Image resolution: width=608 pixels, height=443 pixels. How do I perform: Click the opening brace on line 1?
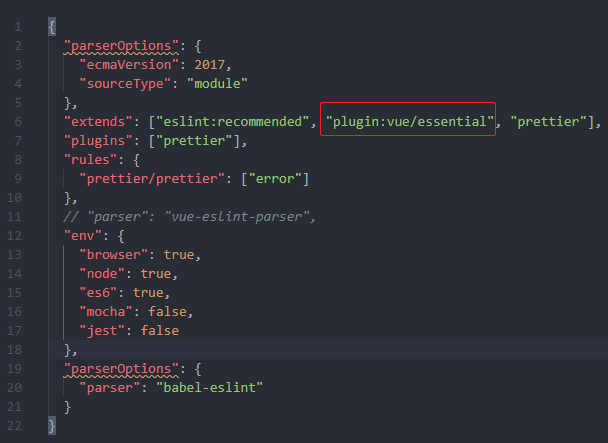point(52,27)
